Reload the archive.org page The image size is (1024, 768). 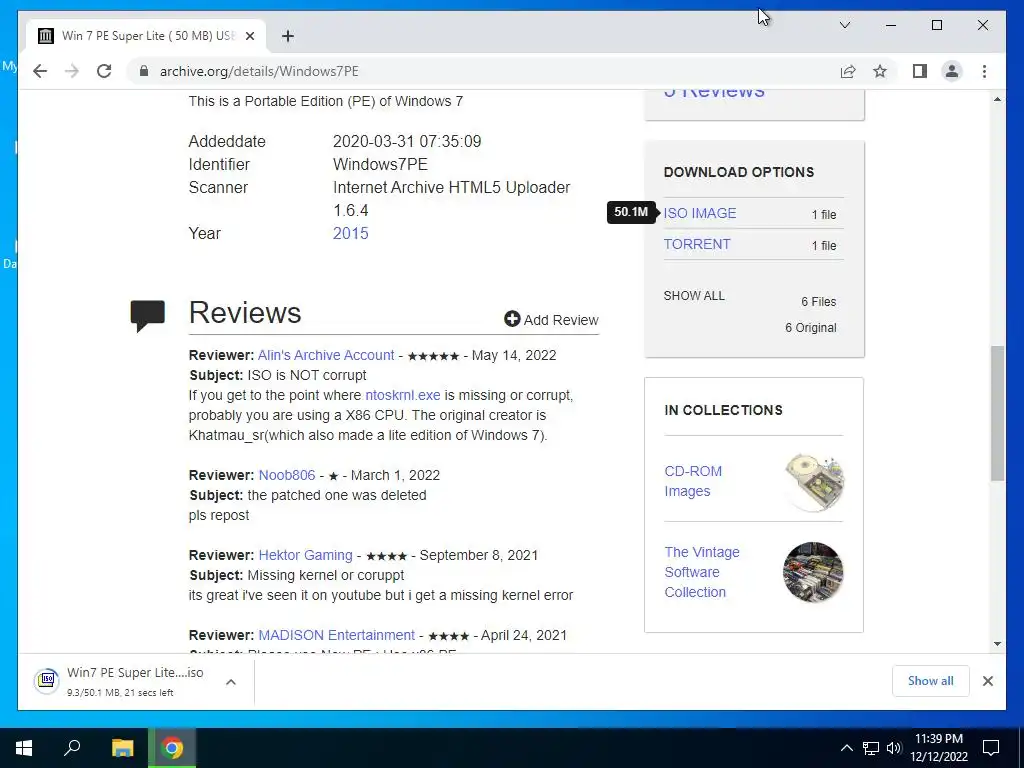tap(104, 71)
